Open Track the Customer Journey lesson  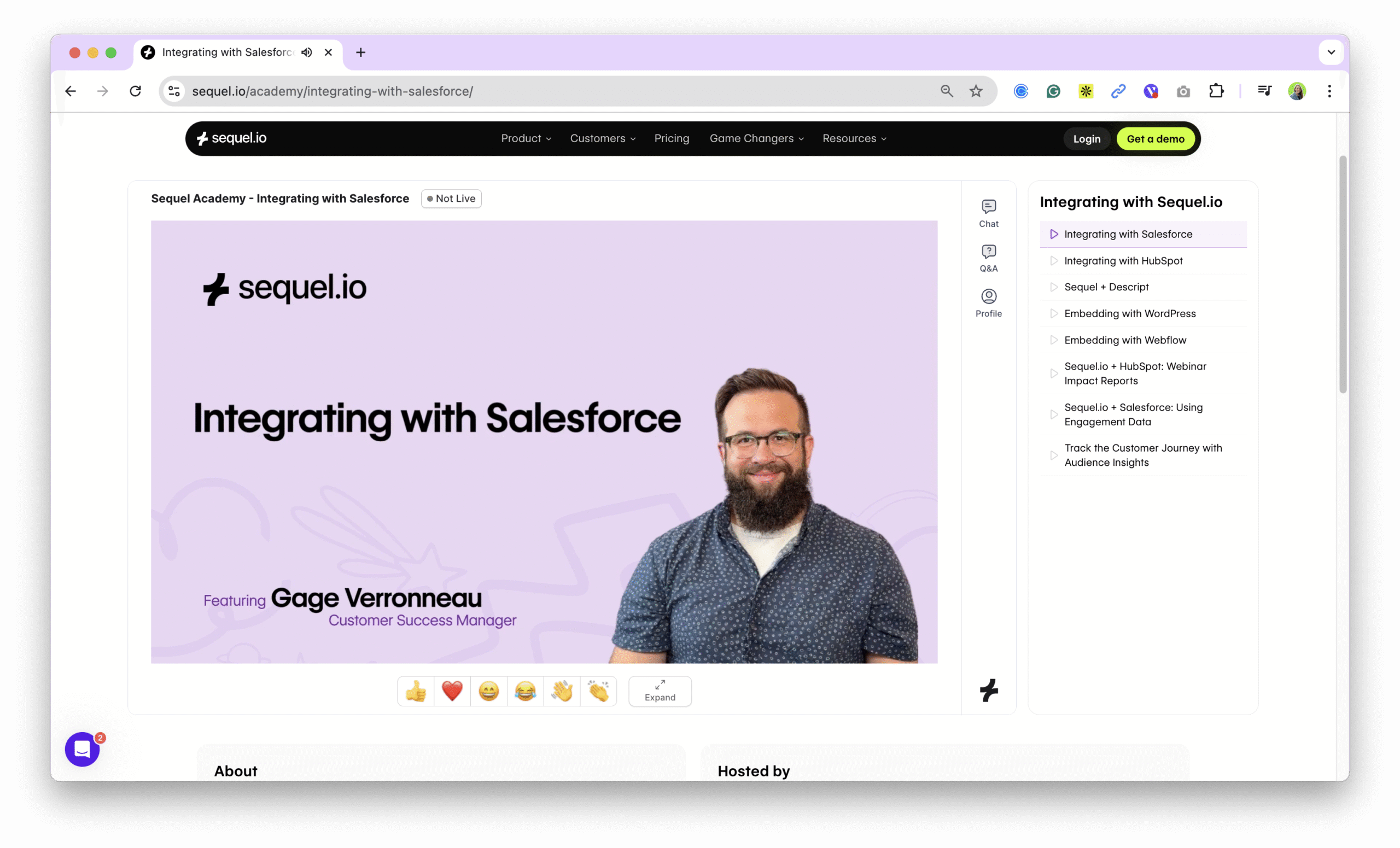[1143, 455]
